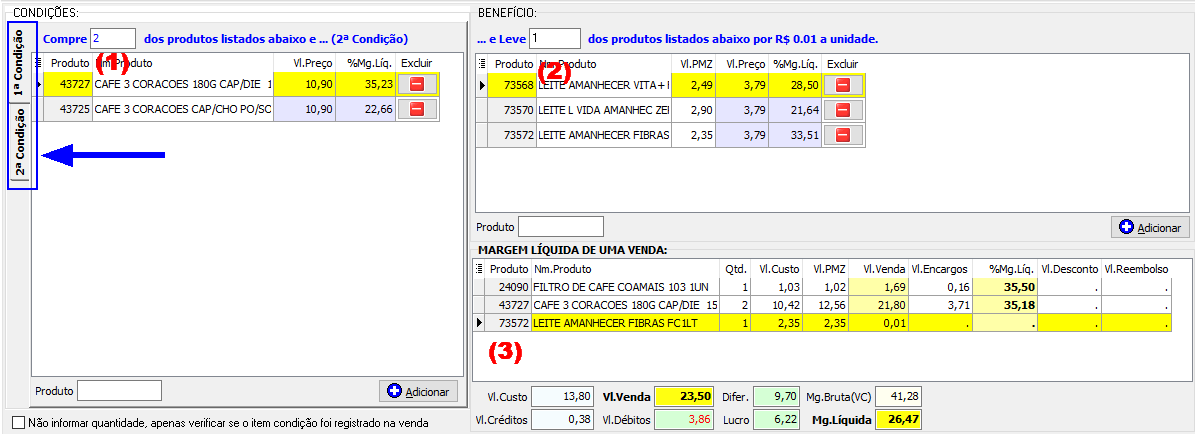Switch to the 2ª Condição tab
This screenshot has height=434, width=1195.
[20, 142]
